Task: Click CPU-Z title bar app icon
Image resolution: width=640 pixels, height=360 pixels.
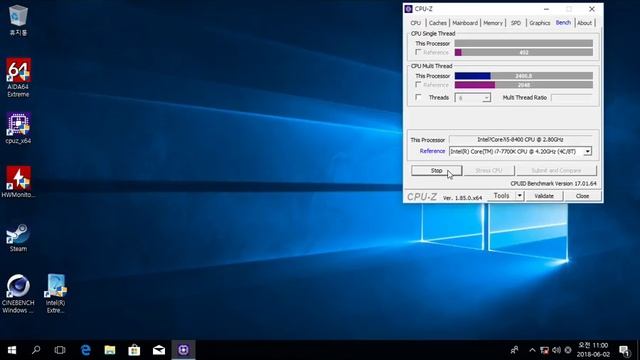Action: [x=409, y=9]
